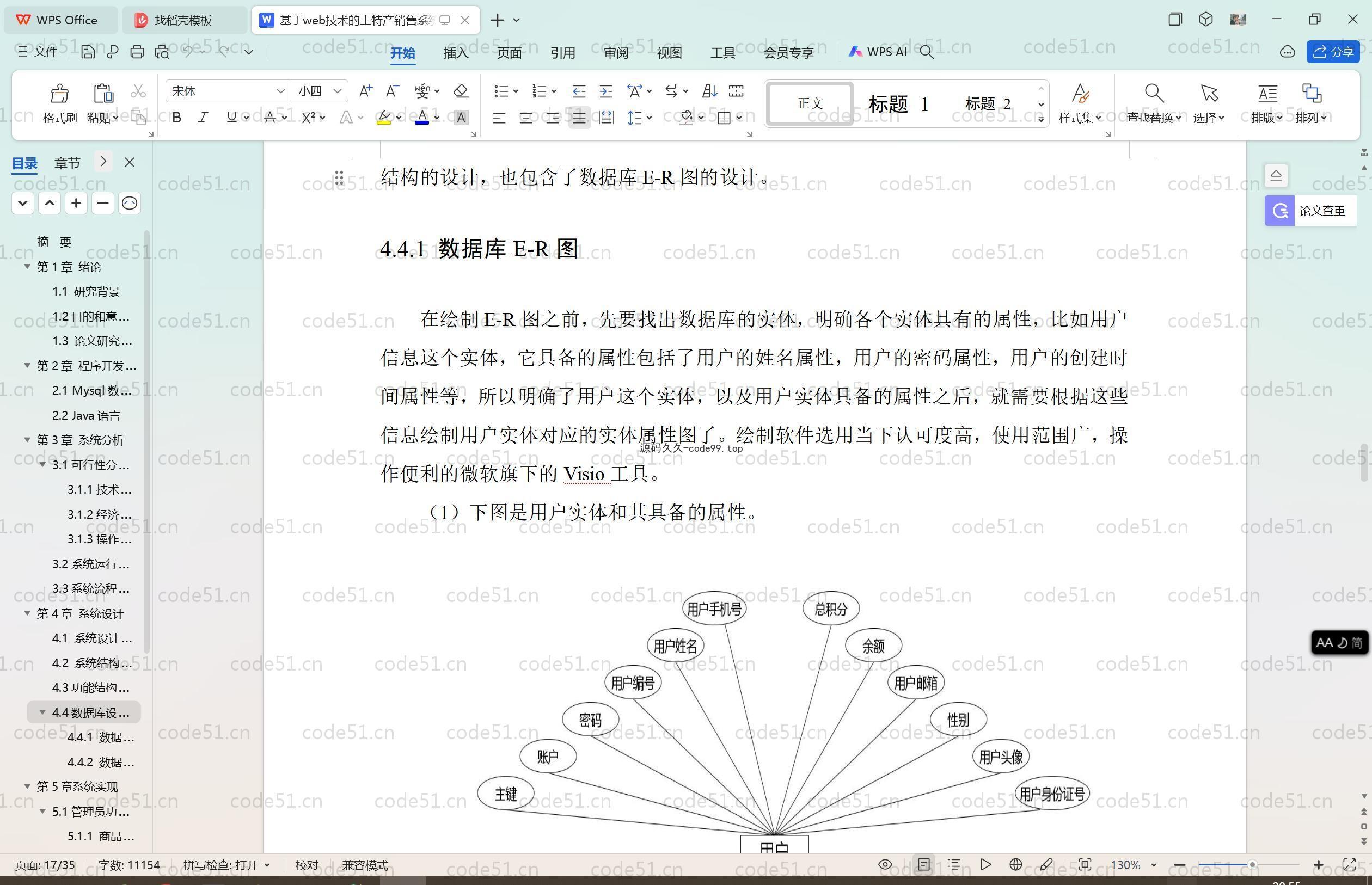This screenshot has width=1372, height=885.
Task: Click the Style Set (样式集) icon
Action: [x=1080, y=93]
